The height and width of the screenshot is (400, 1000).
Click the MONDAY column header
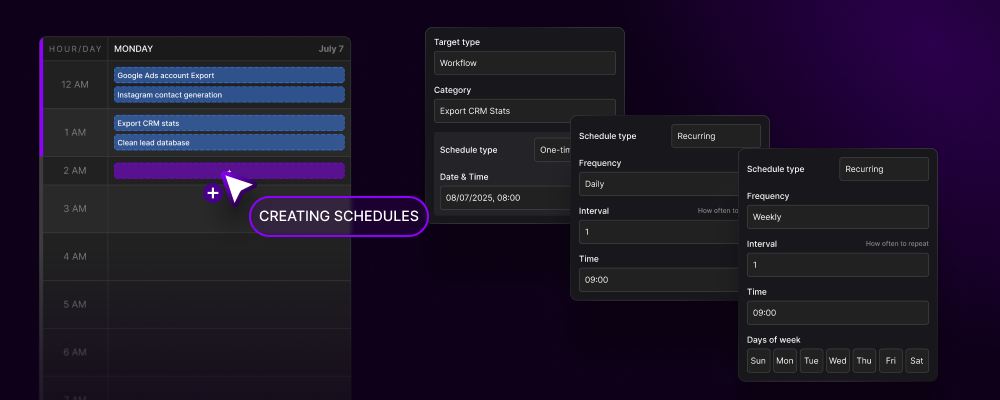click(x=133, y=49)
